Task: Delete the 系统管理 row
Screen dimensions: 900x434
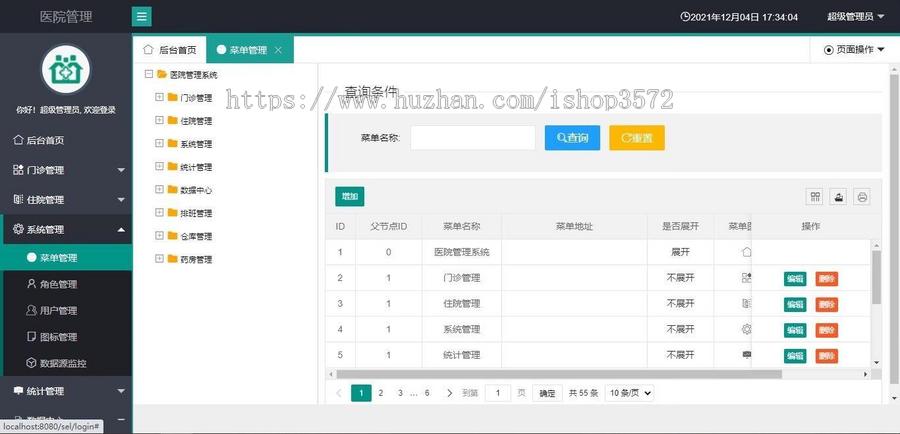Action: (827, 330)
